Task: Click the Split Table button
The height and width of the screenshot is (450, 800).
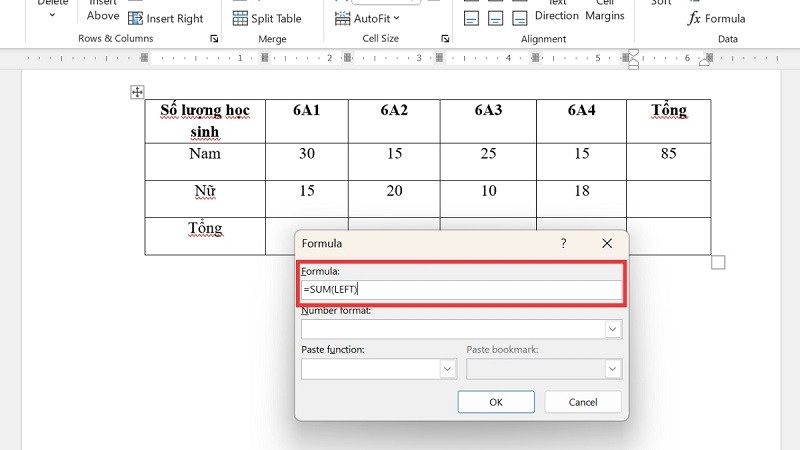Action: (x=266, y=18)
